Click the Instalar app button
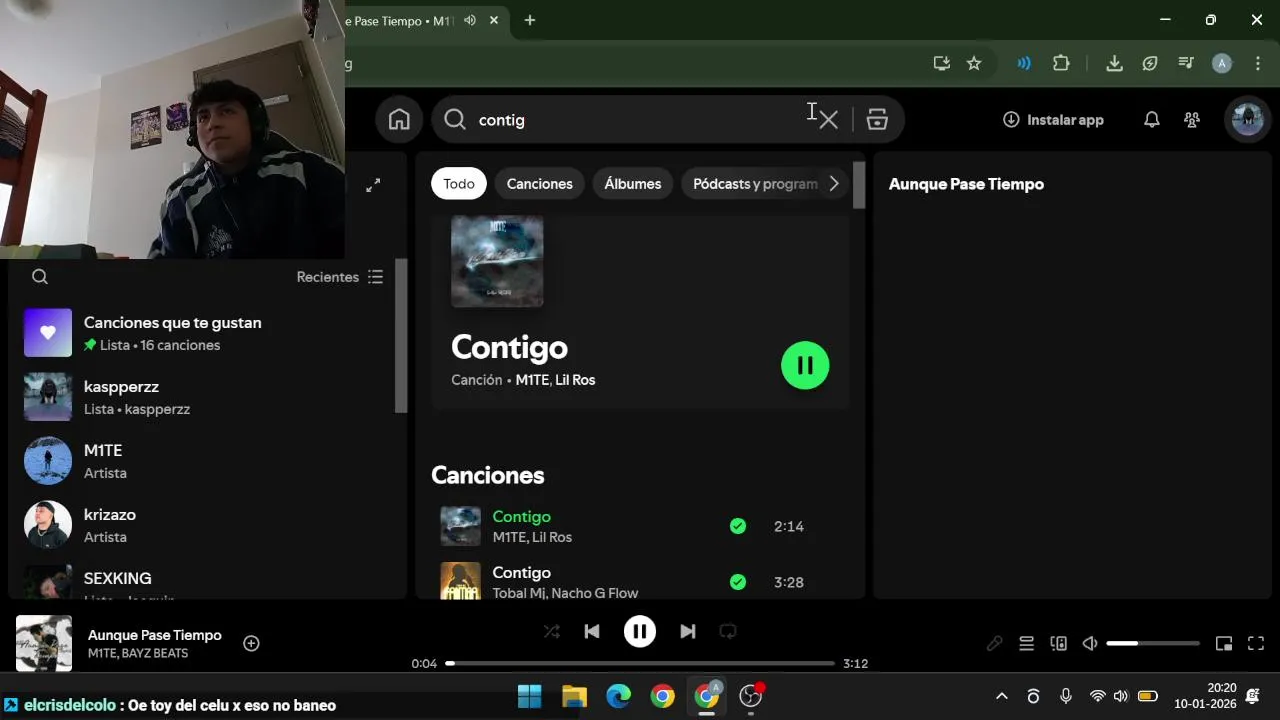1280x720 pixels. tap(1053, 120)
